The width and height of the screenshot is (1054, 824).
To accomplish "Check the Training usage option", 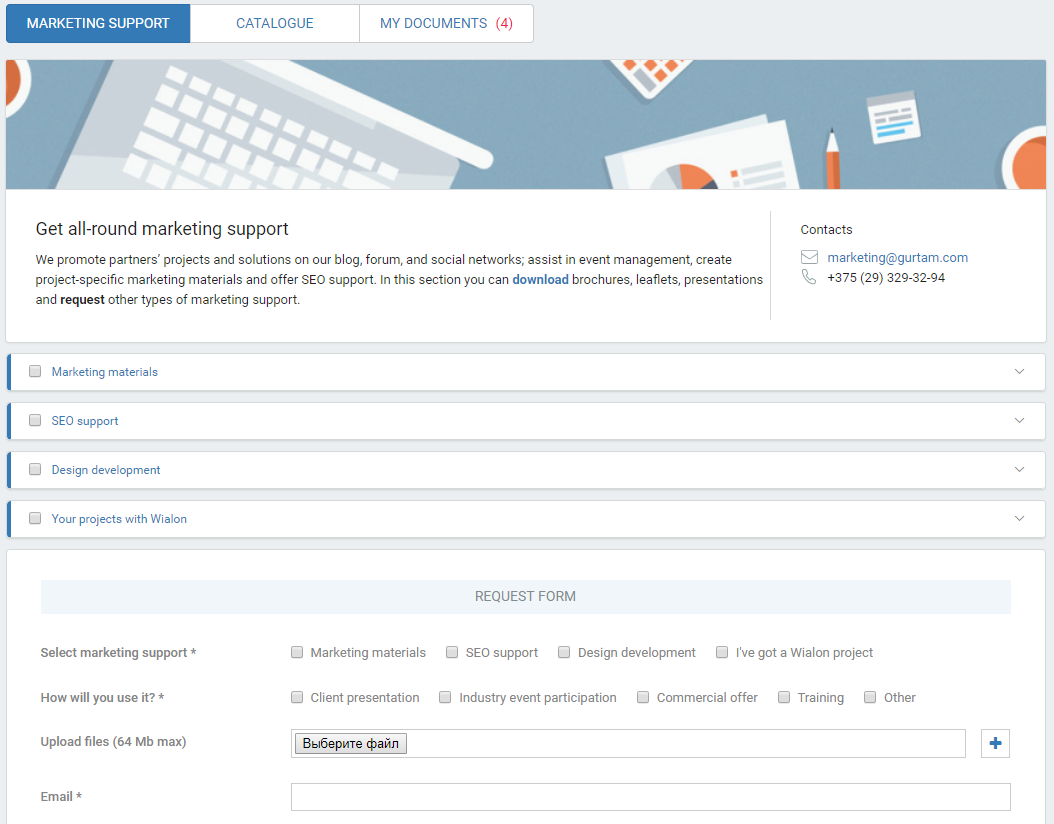I will [784, 698].
